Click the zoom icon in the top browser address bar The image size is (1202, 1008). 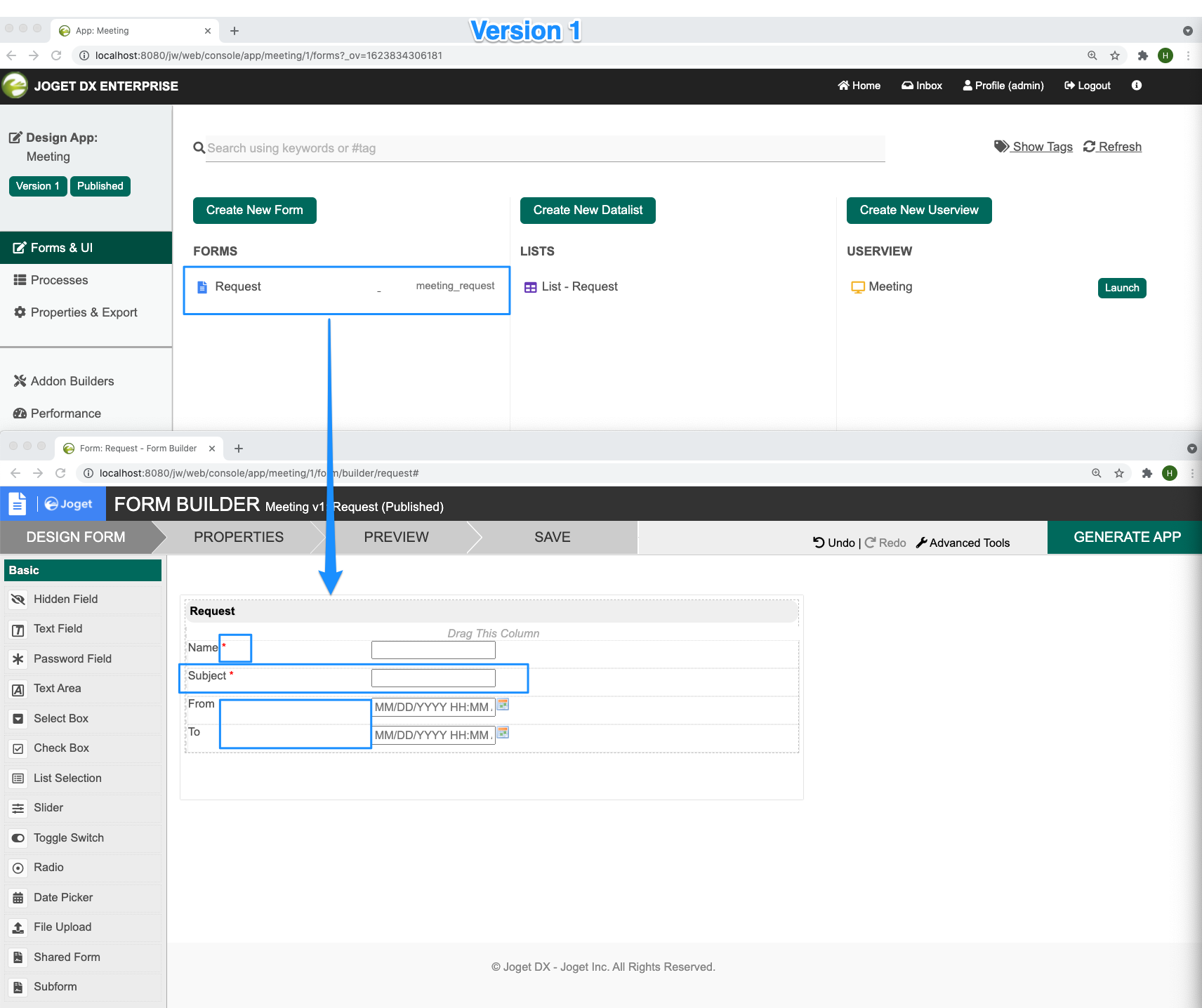coord(1092,55)
